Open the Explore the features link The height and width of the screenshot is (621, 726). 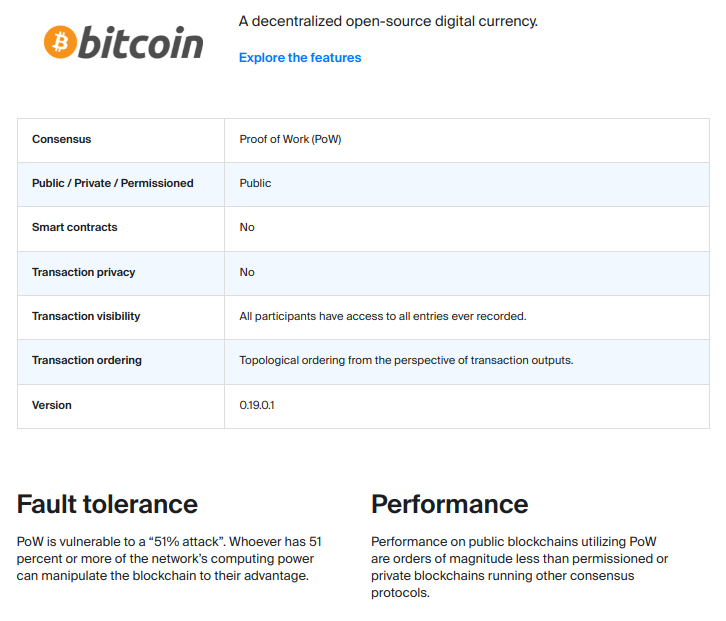[300, 58]
